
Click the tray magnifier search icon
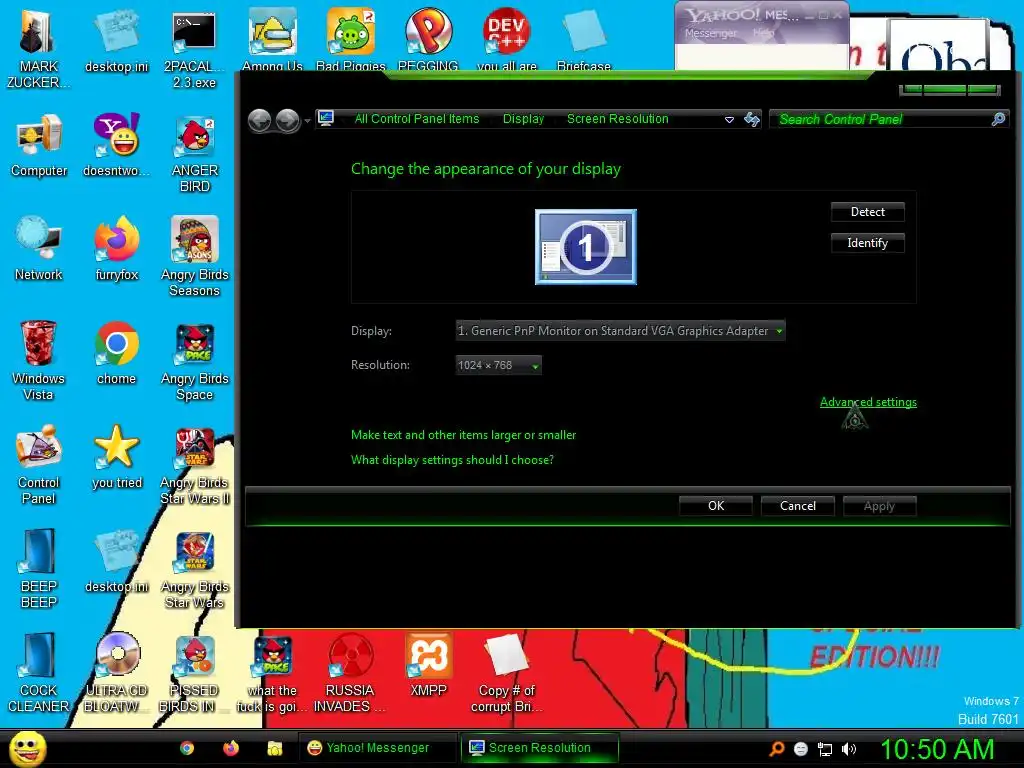[x=776, y=749]
